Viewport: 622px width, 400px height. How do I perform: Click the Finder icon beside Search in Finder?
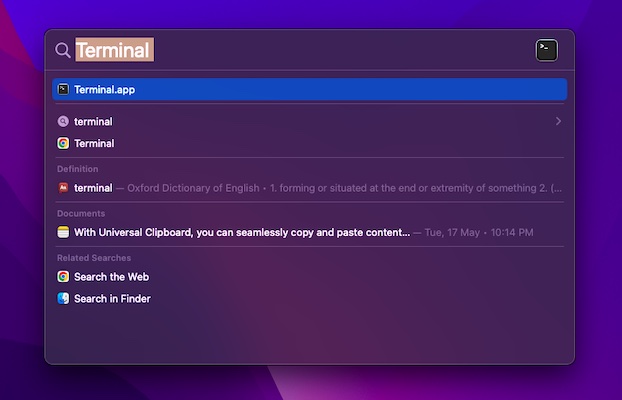pos(63,298)
